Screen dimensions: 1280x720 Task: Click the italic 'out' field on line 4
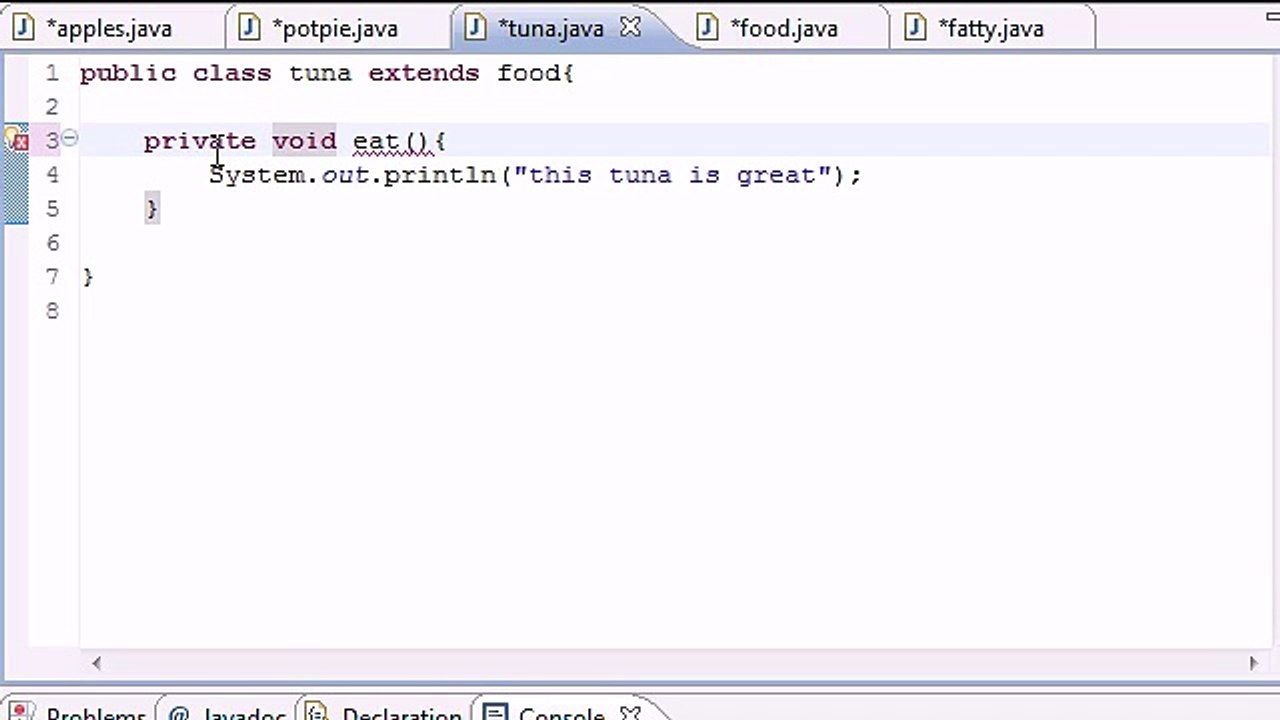coord(344,175)
